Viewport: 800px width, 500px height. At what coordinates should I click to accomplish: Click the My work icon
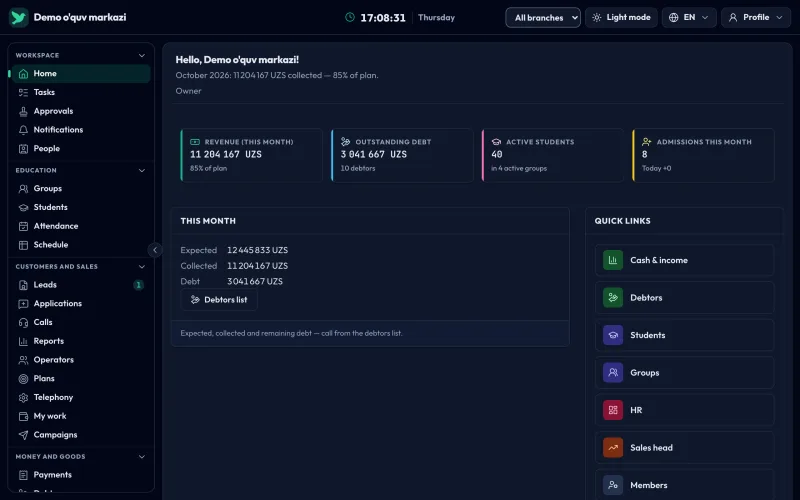pyautogui.click(x=23, y=416)
